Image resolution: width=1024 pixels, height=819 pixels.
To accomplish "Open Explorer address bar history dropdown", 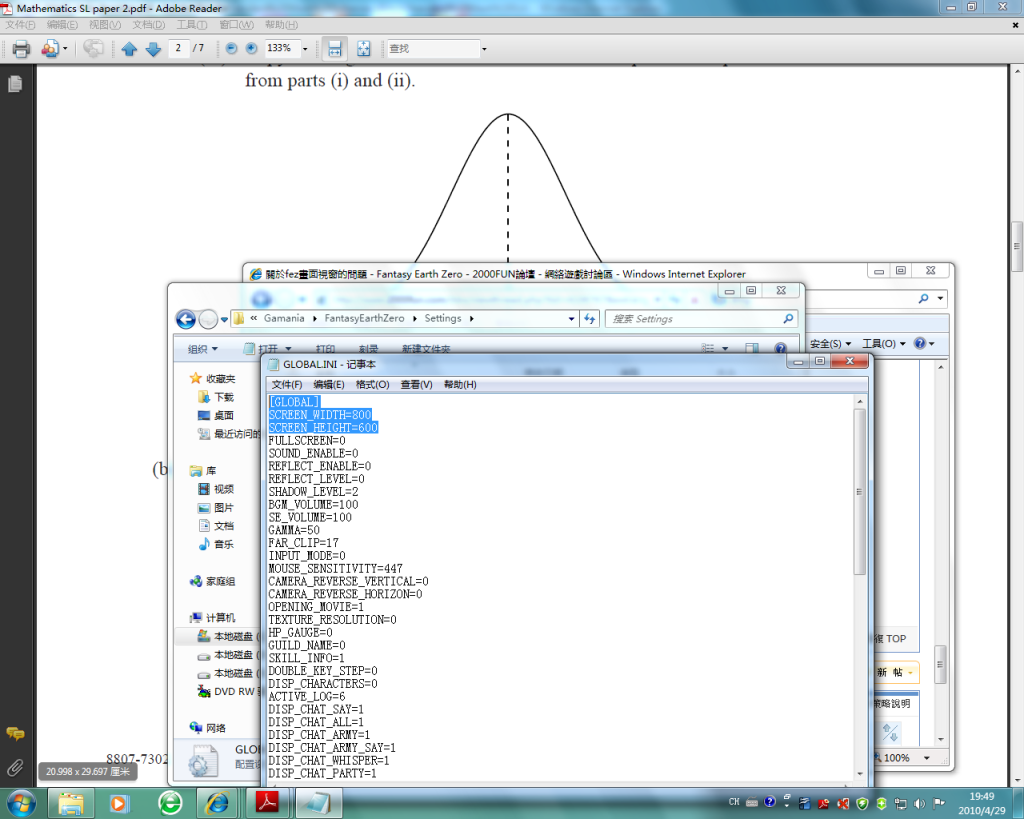I will tap(571, 319).
